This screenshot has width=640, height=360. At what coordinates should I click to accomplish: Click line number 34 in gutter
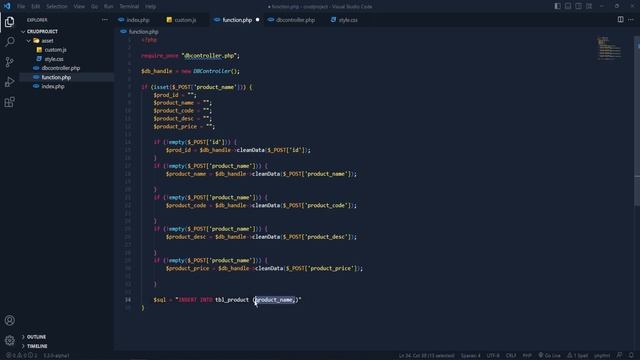click(x=128, y=300)
